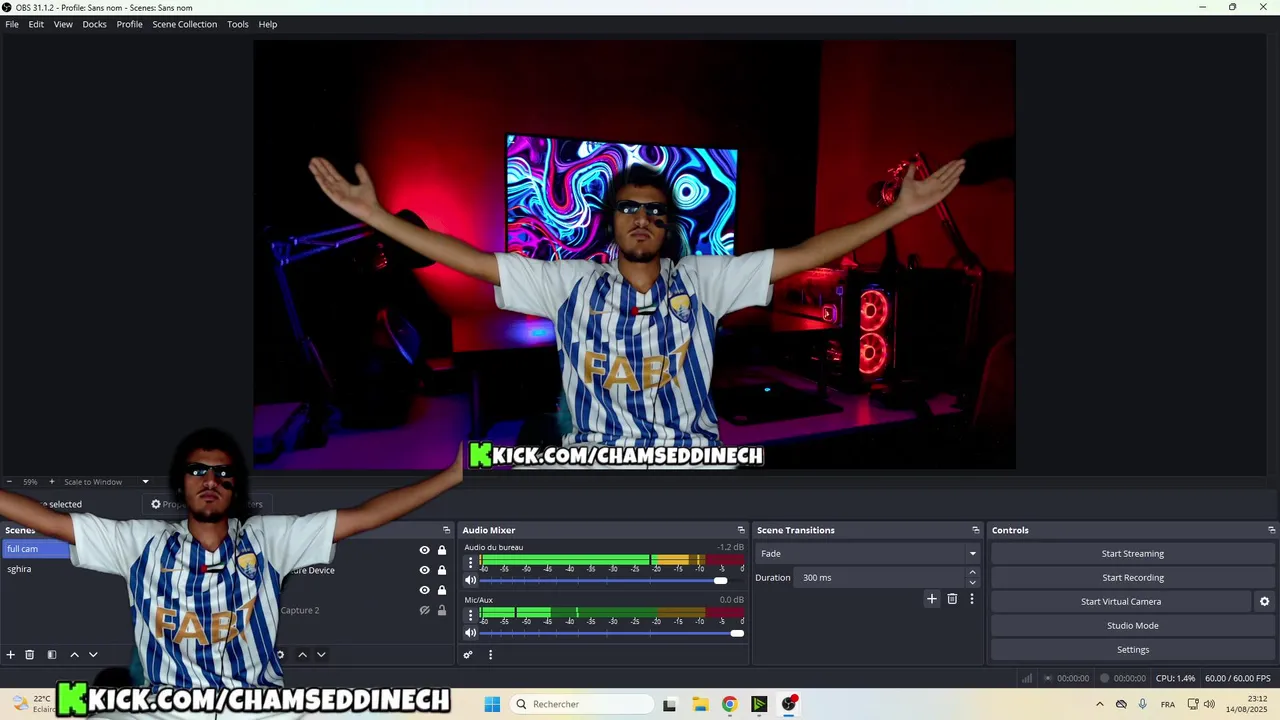The width and height of the screenshot is (1280, 720).
Task: Show hidden icons chevron in system tray
Action: click(x=1100, y=704)
